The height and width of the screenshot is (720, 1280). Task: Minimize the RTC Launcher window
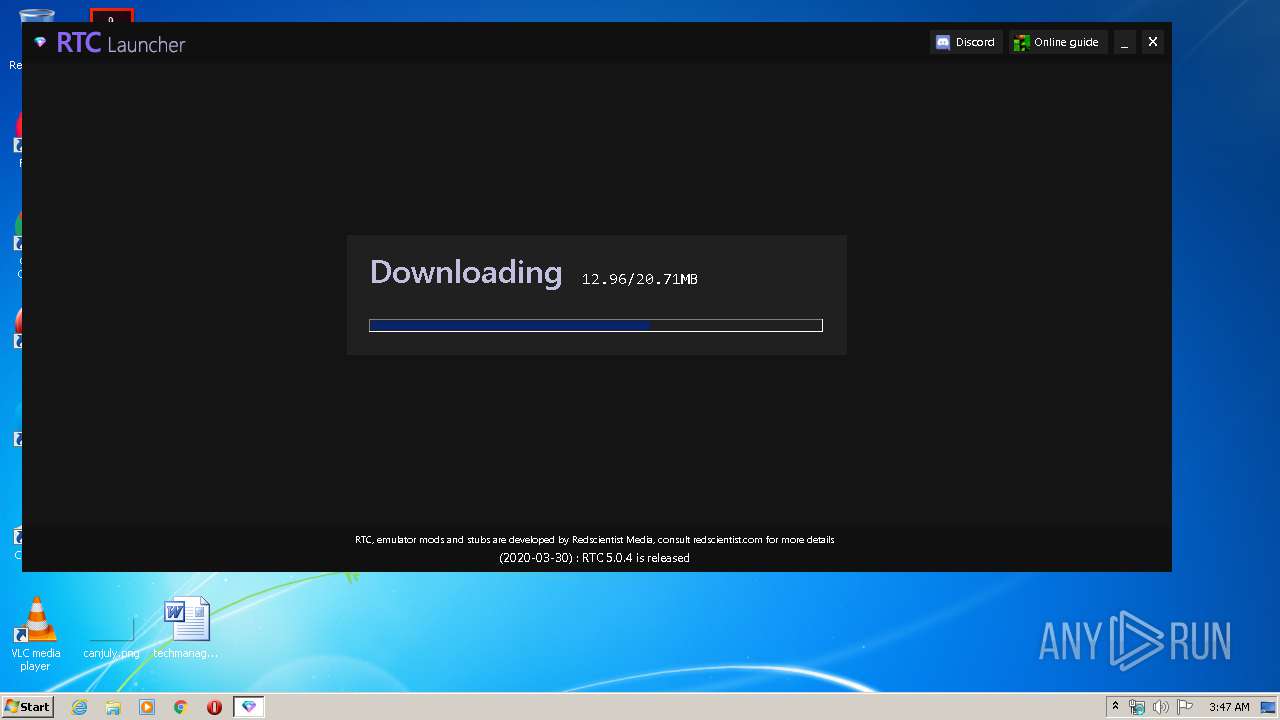(x=1124, y=42)
